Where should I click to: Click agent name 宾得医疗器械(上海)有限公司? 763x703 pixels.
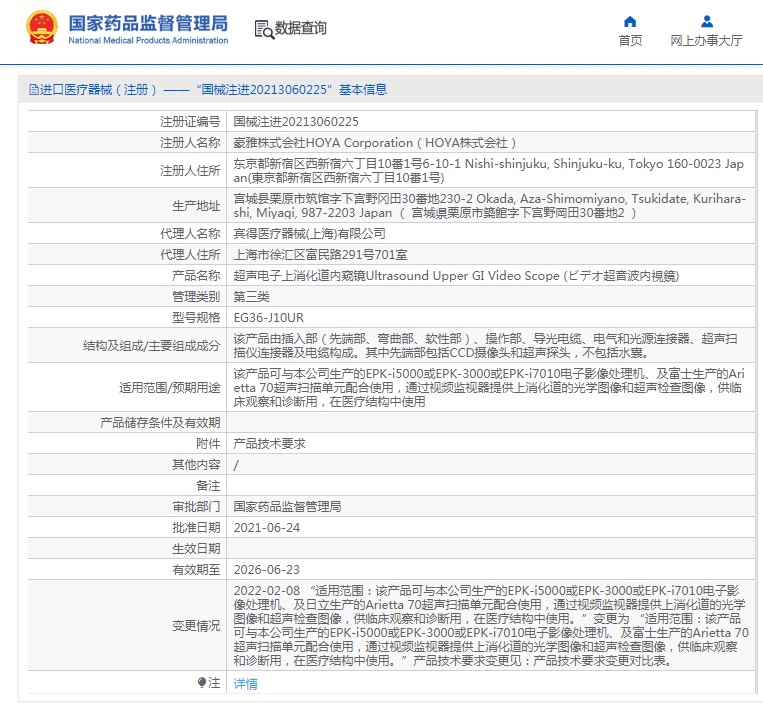(x=309, y=234)
